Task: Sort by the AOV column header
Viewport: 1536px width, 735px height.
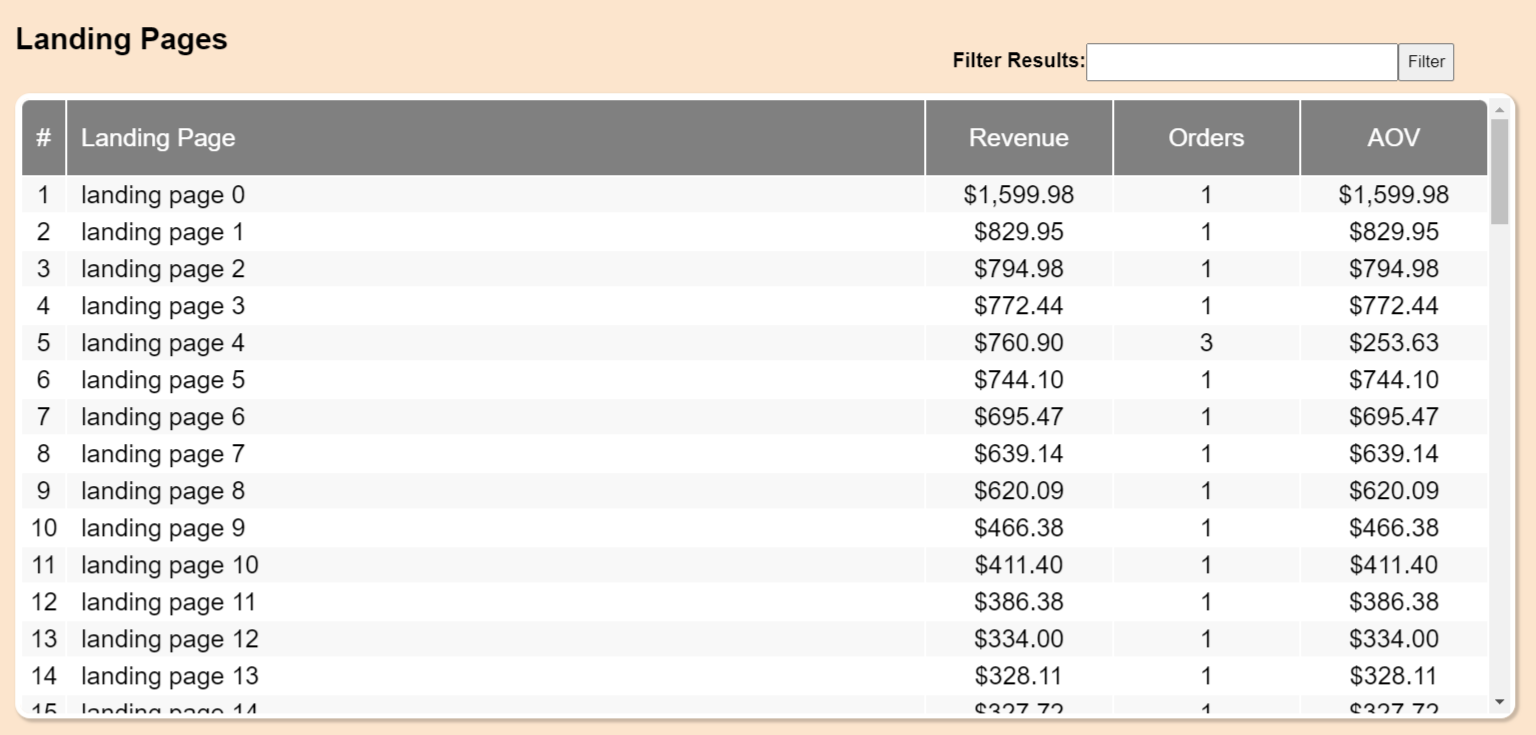Action: 1393,138
